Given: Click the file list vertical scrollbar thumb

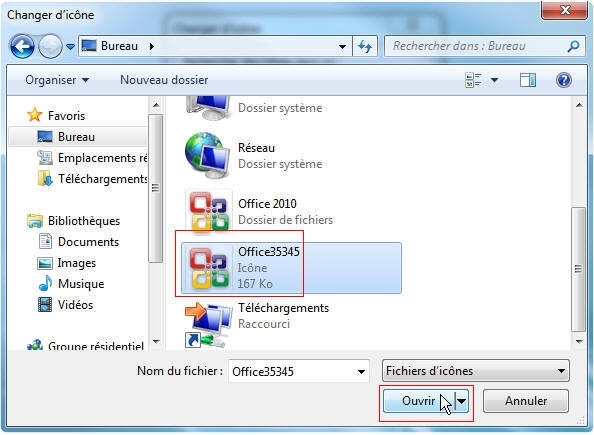Looking at the screenshot, I should click(578, 269).
